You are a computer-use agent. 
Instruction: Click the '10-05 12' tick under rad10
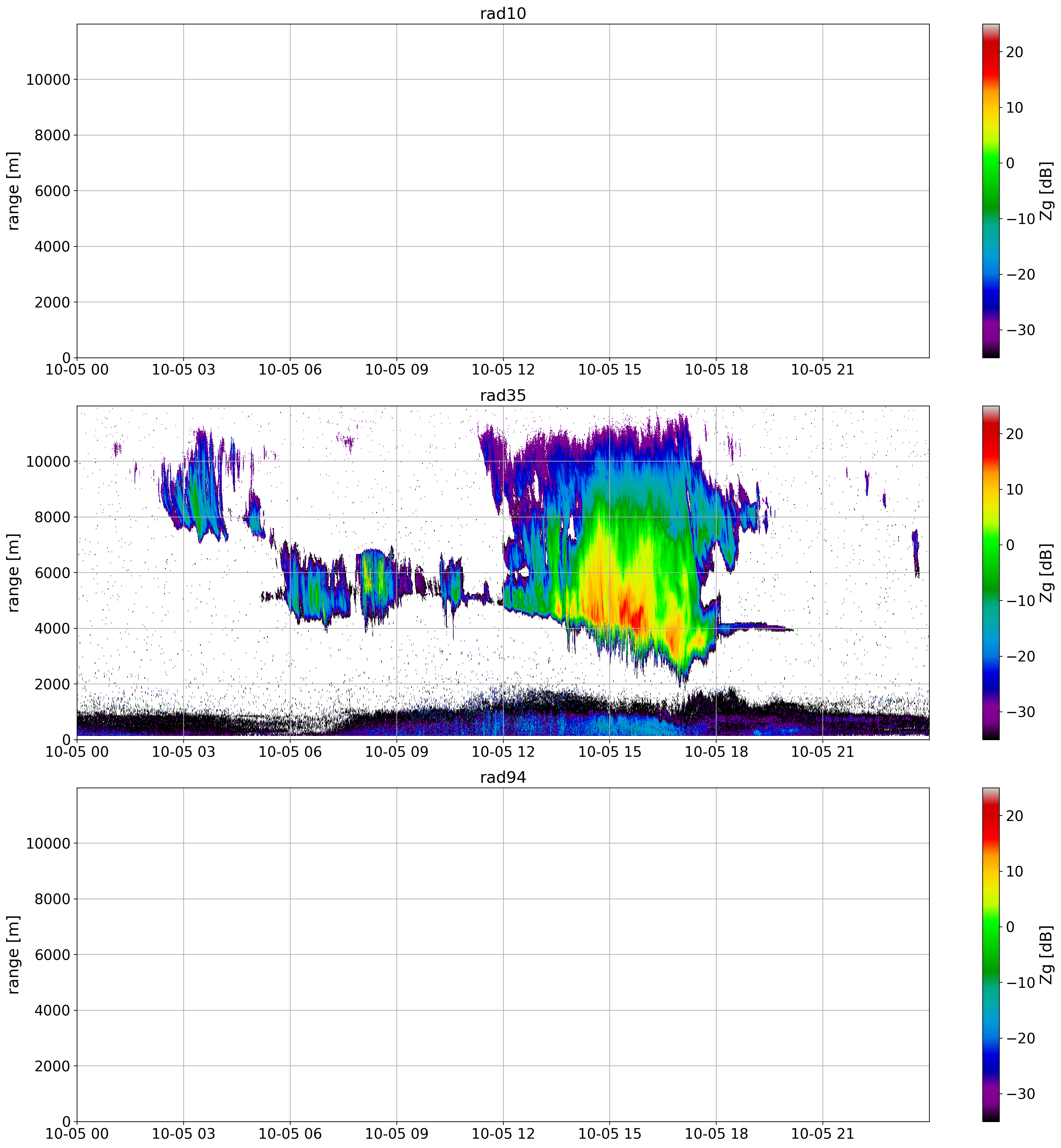click(503, 370)
